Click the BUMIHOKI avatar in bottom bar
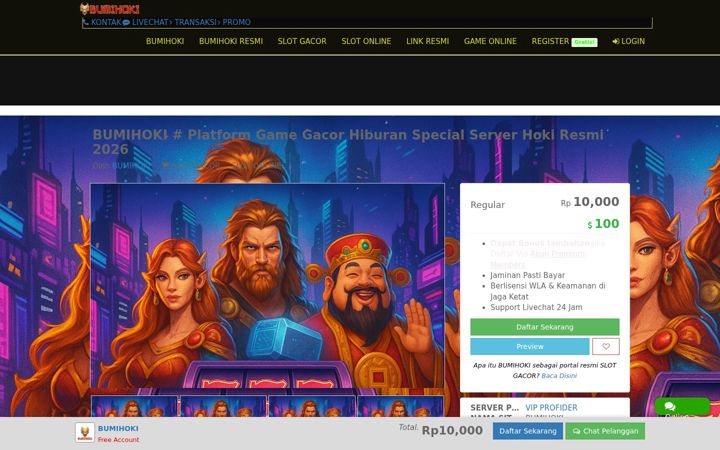Viewport: 720px width, 450px height. point(85,433)
